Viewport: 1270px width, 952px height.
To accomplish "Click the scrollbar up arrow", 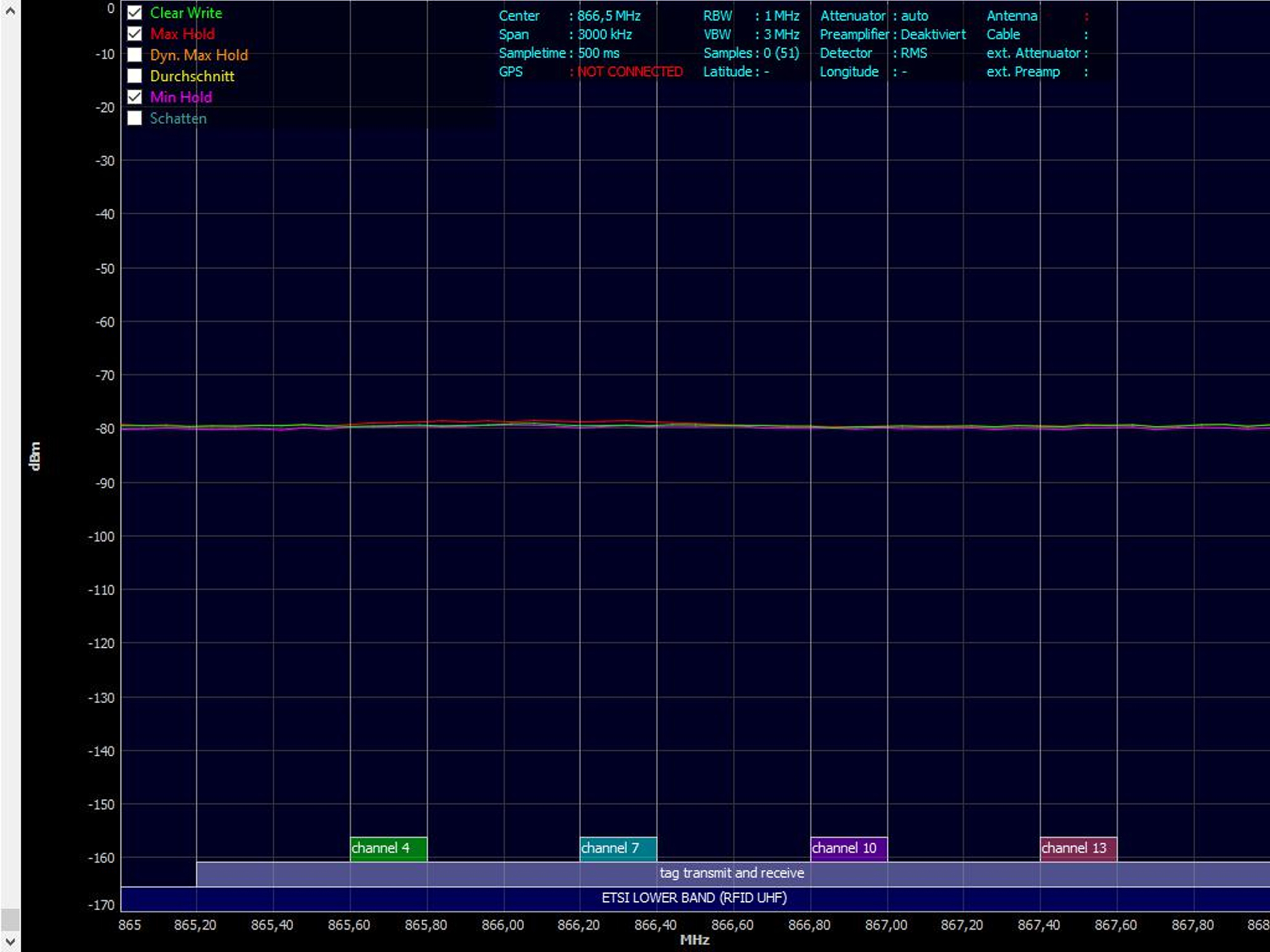I will [10, 10].
